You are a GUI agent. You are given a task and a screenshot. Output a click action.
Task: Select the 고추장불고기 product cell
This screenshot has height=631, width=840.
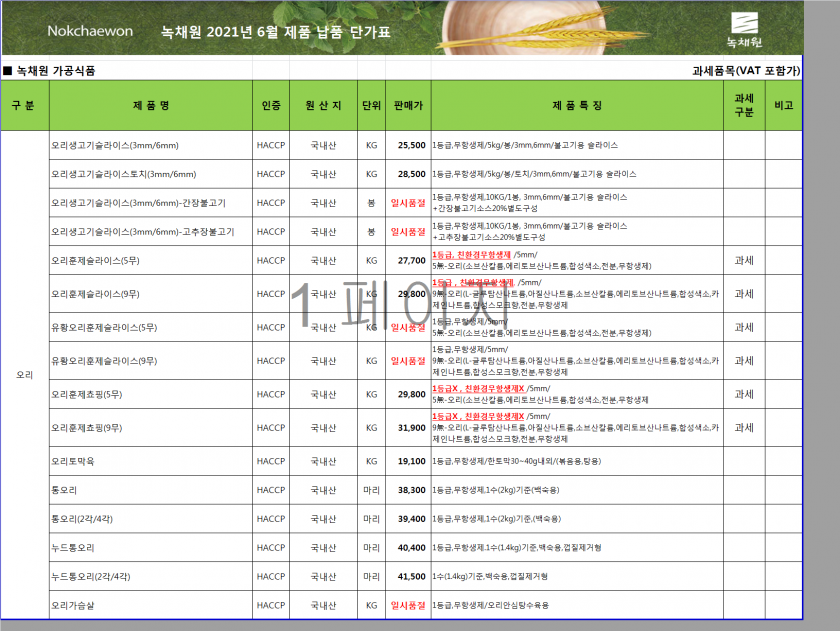click(151, 232)
